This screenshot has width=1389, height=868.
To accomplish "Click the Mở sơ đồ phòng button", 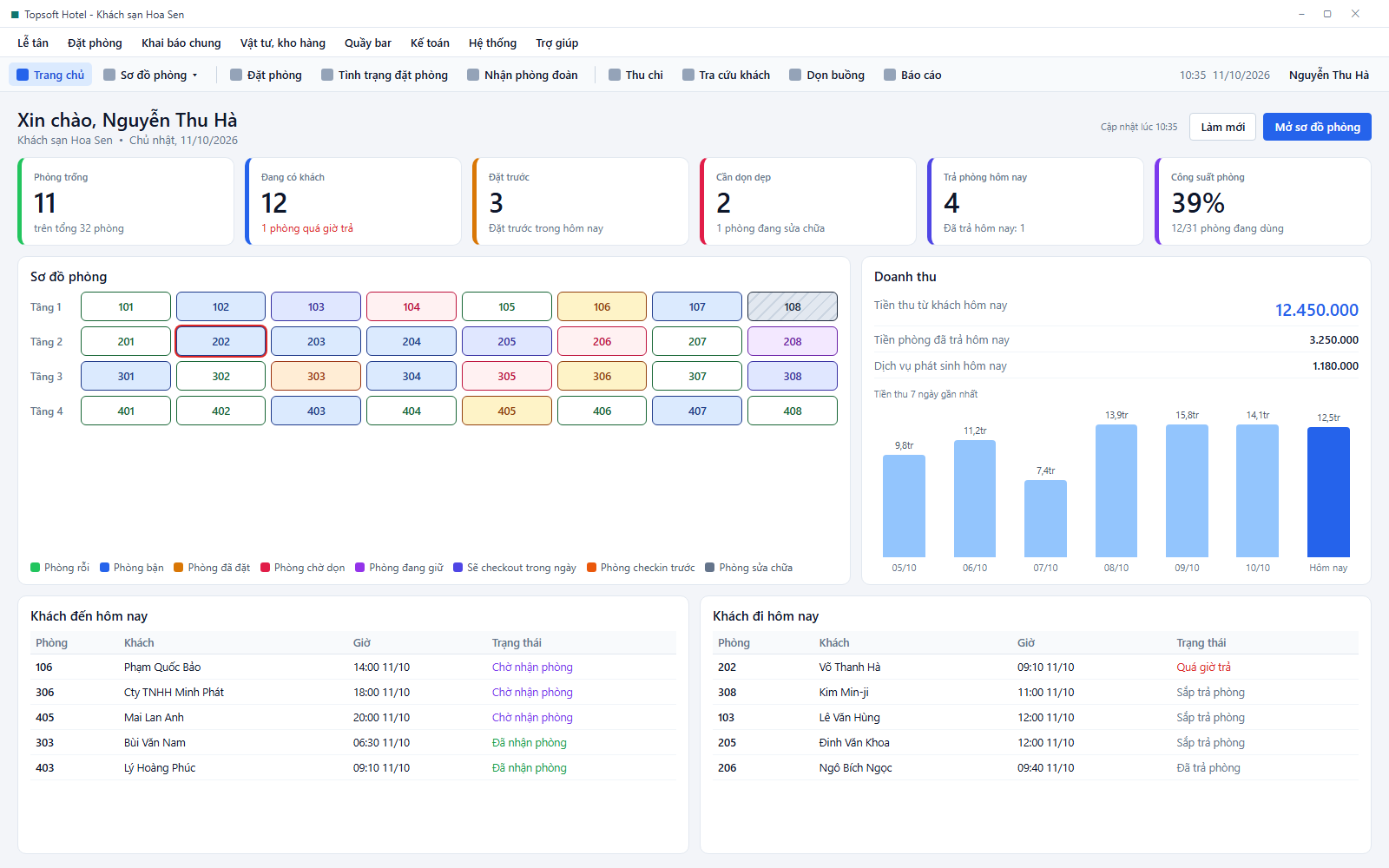I will (1318, 127).
